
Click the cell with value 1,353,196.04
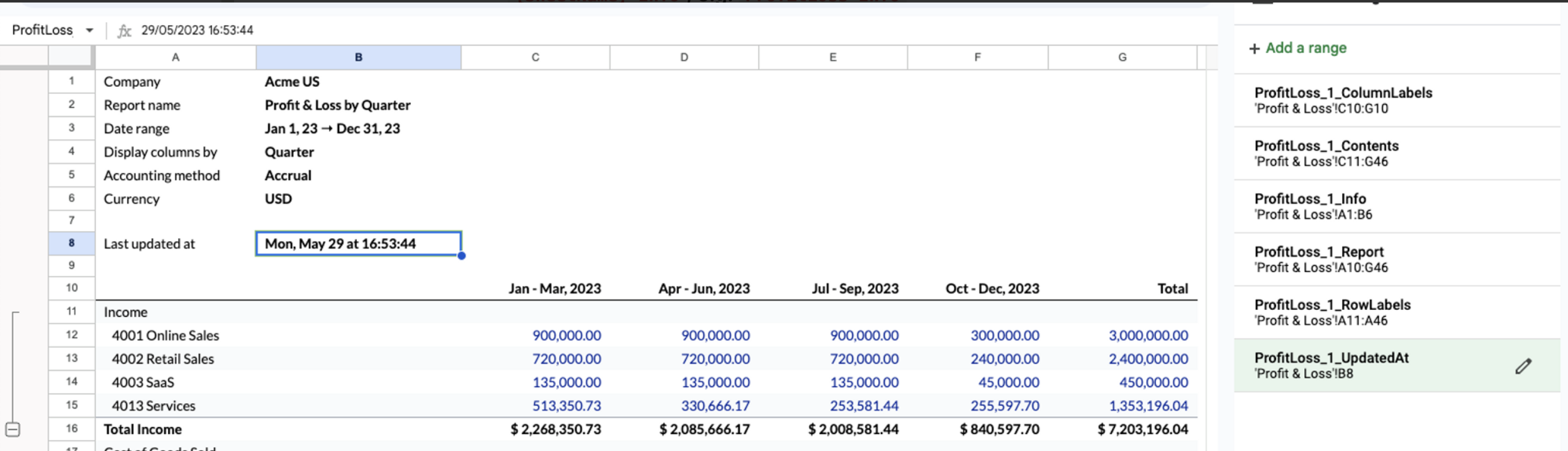(1123, 406)
